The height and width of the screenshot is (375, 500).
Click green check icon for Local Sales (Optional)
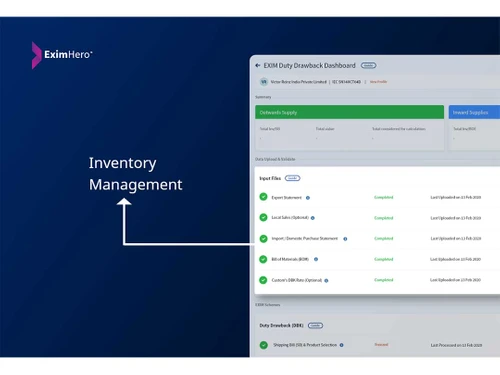pos(263,218)
